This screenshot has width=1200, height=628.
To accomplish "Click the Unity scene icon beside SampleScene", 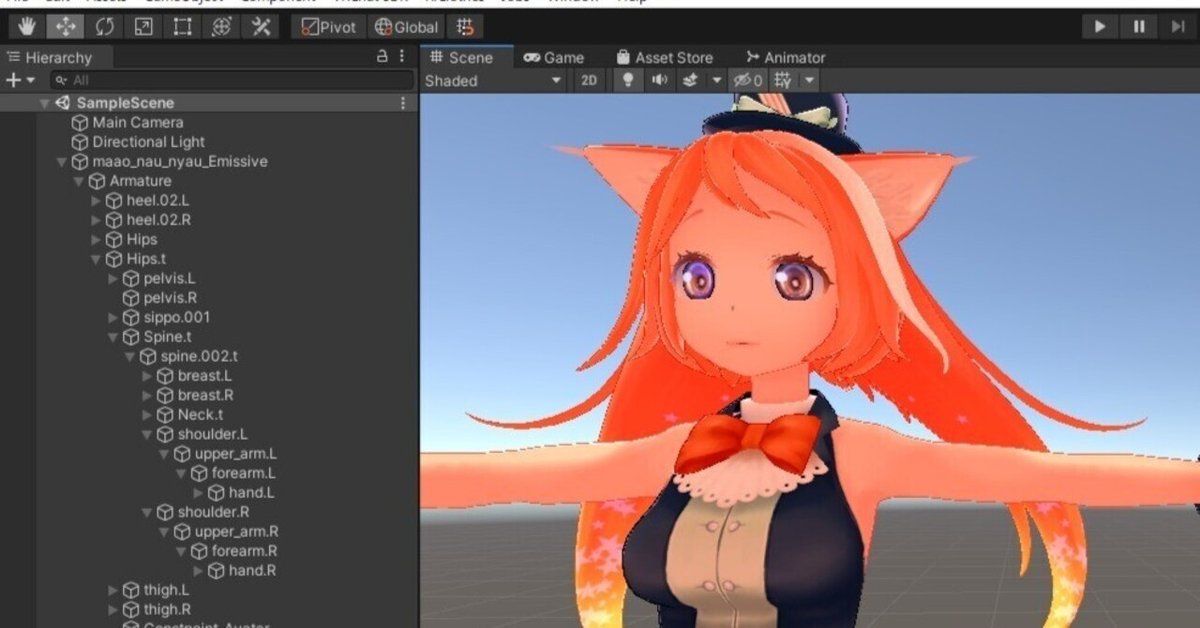I will pos(63,103).
